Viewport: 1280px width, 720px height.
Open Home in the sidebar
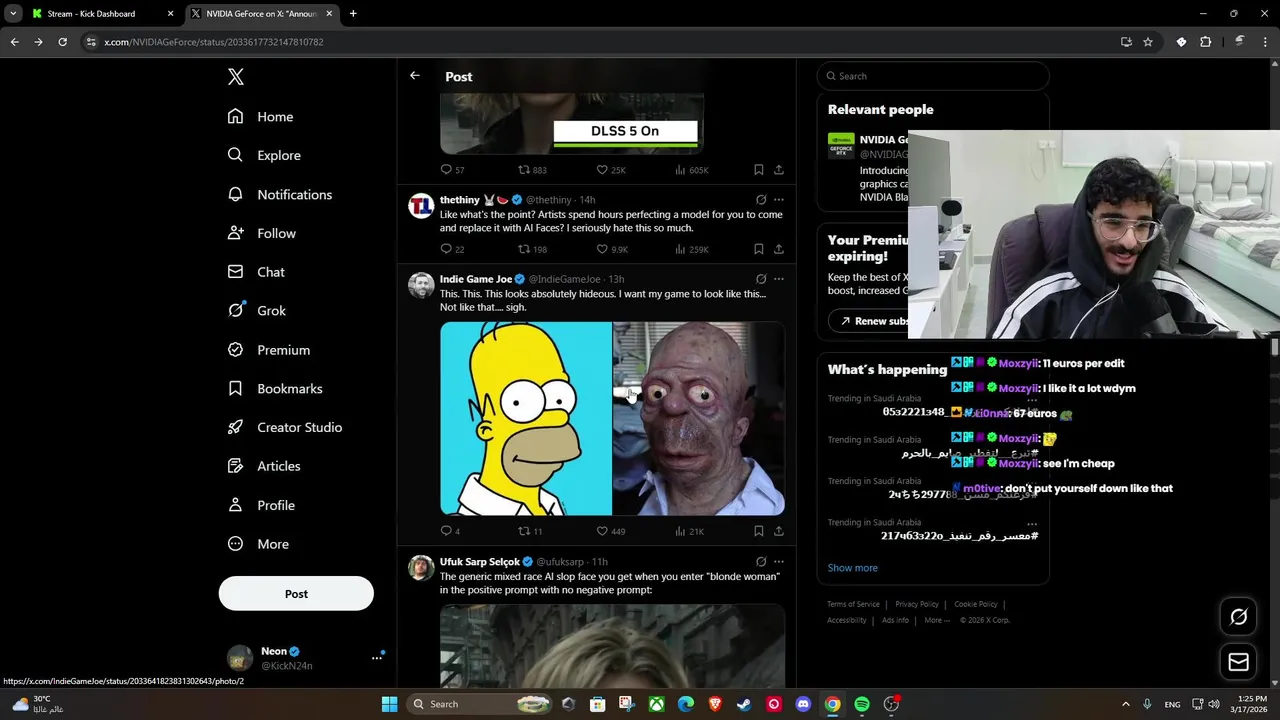[260, 117]
